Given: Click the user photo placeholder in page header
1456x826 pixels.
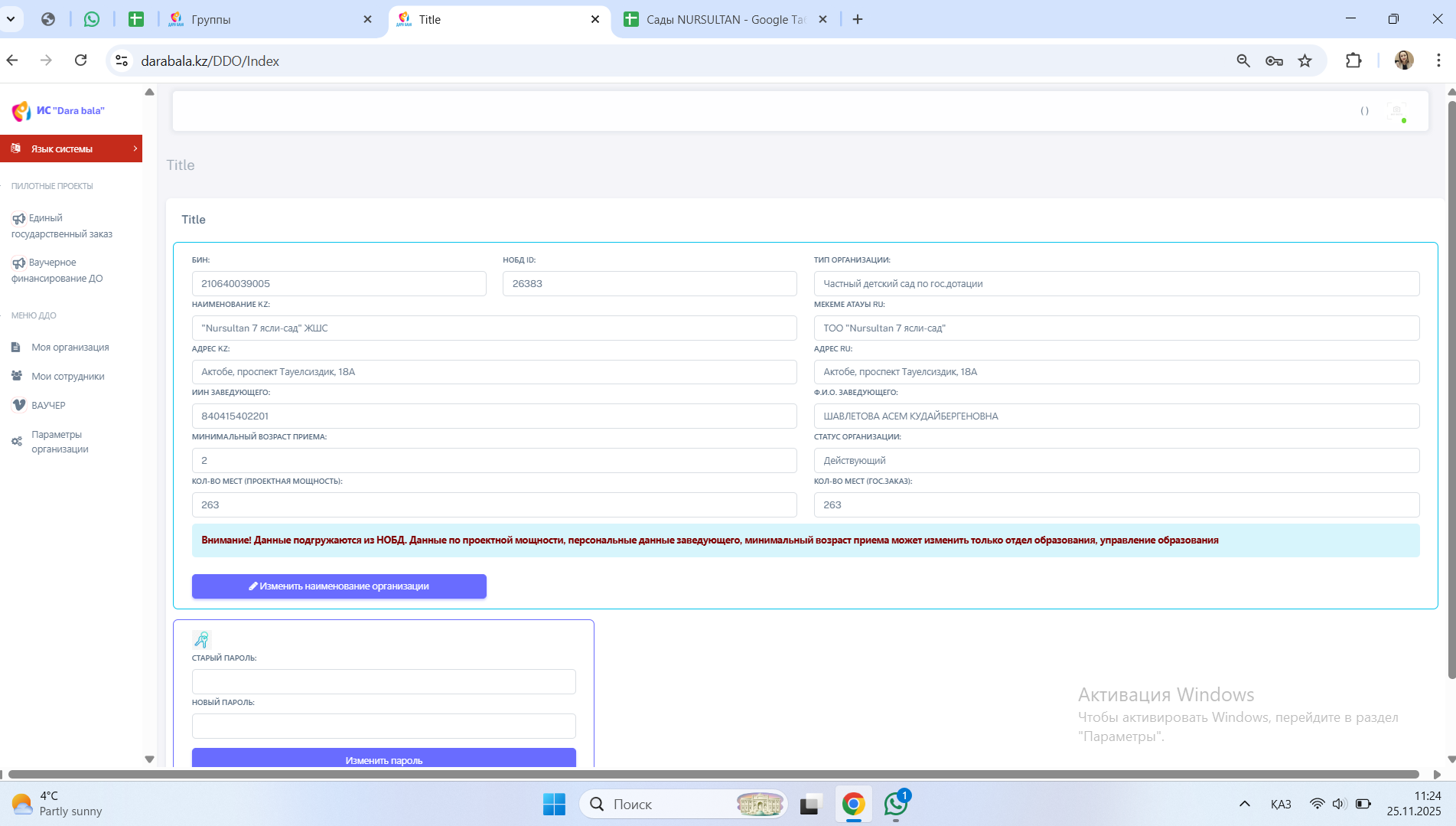Looking at the screenshot, I should [x=1396, y=111].
